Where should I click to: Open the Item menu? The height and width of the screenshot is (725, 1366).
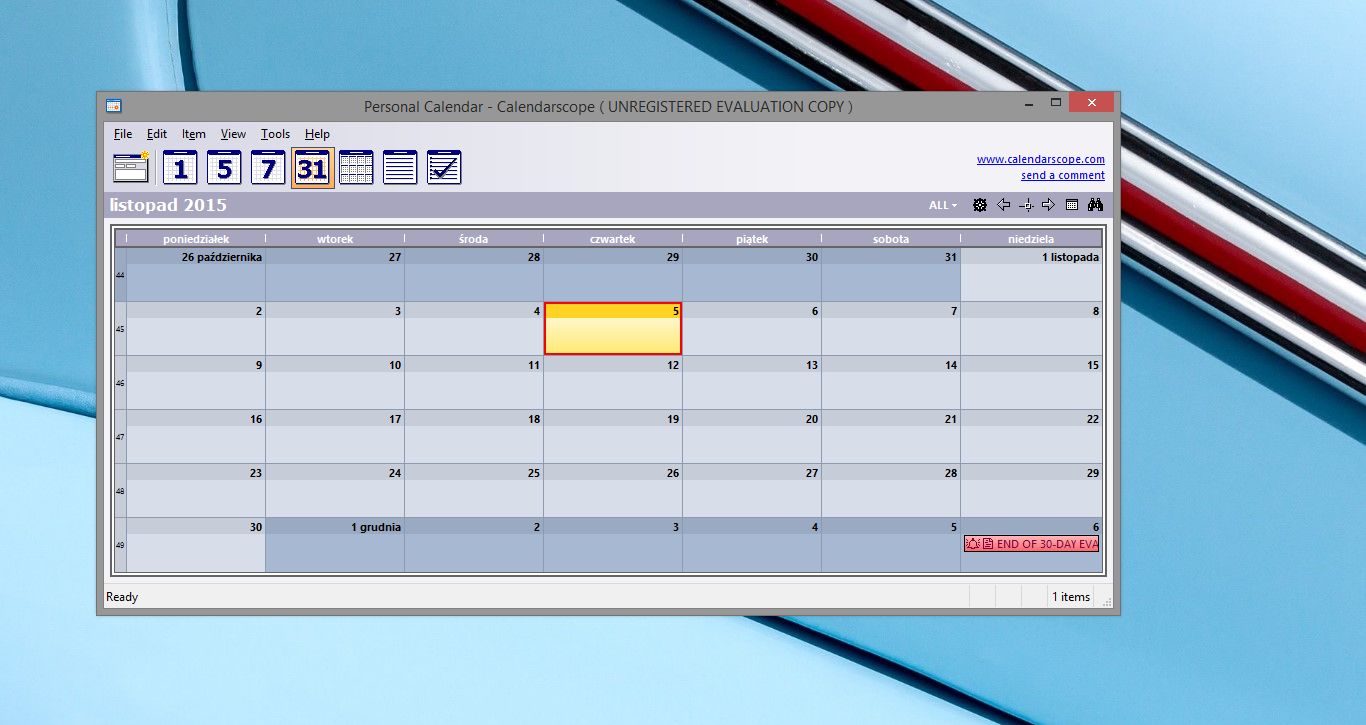(194, 134)
